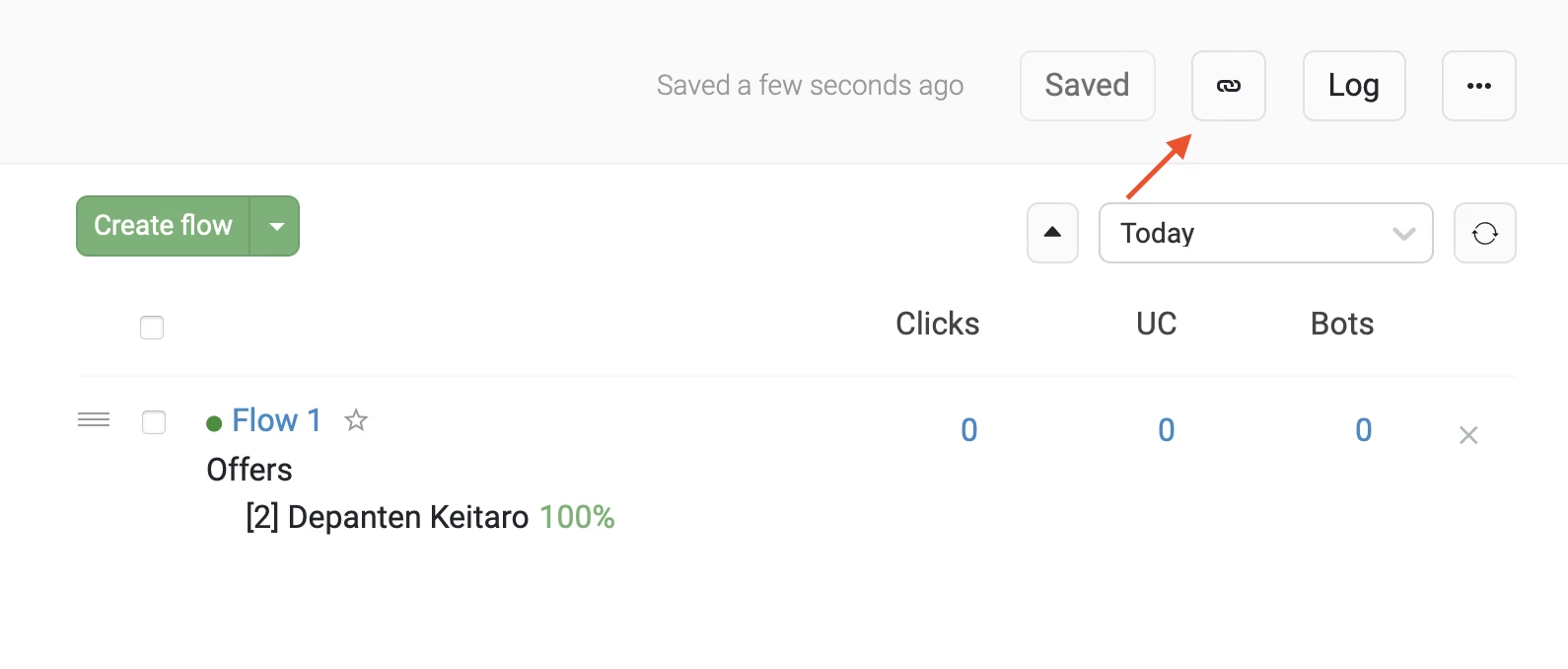Open the Today date range dropdown
This screenshot has width=1568, height=669.
[1265, 233]
